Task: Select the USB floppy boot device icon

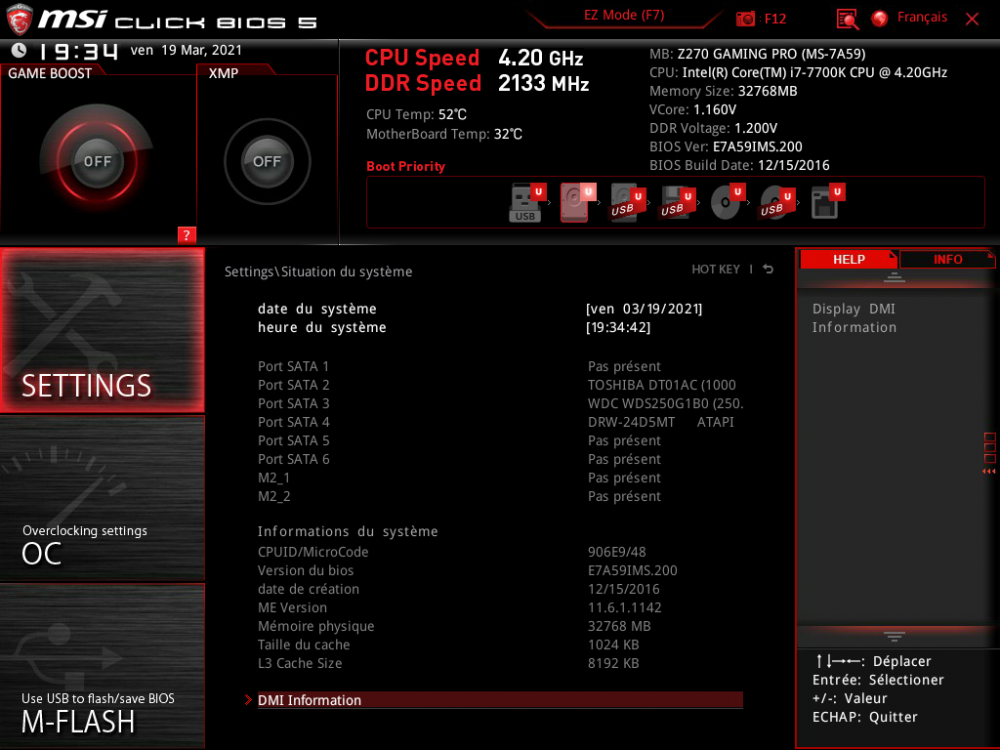Action: click(x=677, y=203)
